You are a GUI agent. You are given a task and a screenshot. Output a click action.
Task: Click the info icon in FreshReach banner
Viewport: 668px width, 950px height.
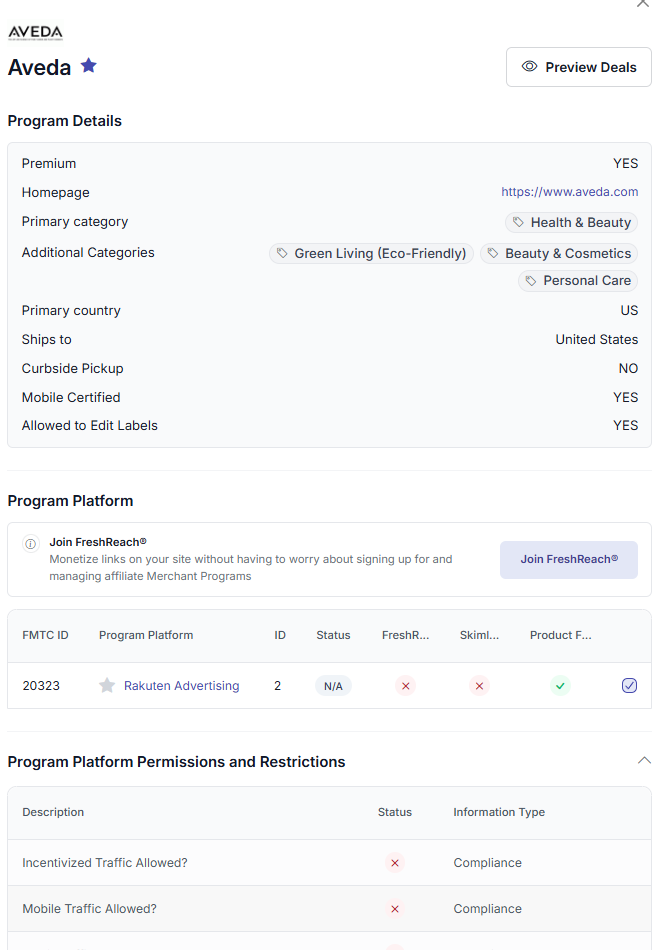pos(31,544)
